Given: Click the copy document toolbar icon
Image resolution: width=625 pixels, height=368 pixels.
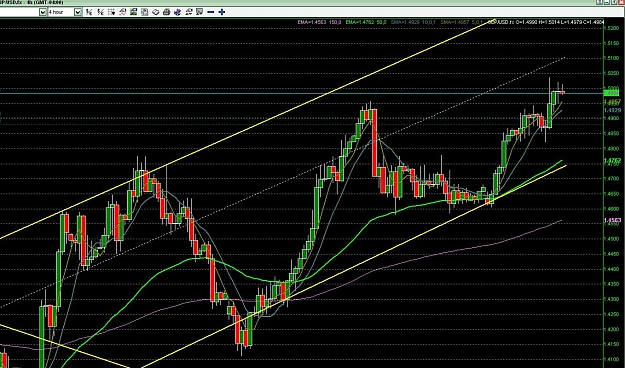Looking at the screenshot, I should point(144,12).
